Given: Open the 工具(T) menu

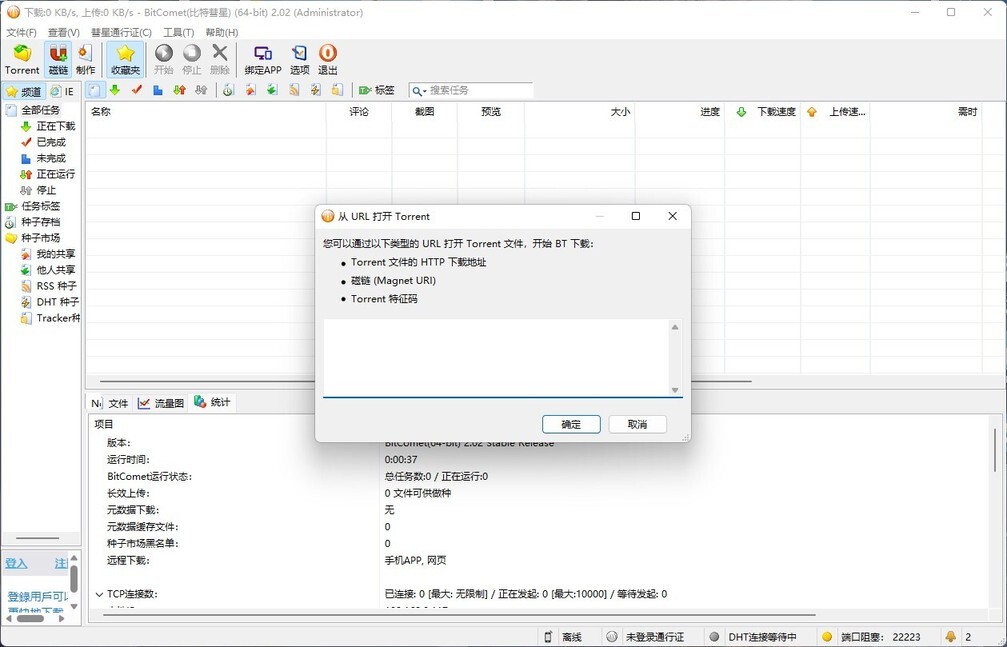Looking at the screenshot, I should pyautogui.click(x=179, y=32).
